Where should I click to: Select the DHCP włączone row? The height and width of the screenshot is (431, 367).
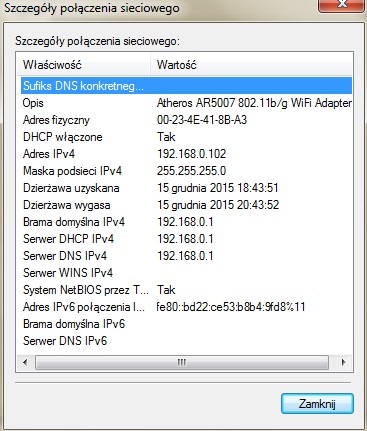[186, 137]
